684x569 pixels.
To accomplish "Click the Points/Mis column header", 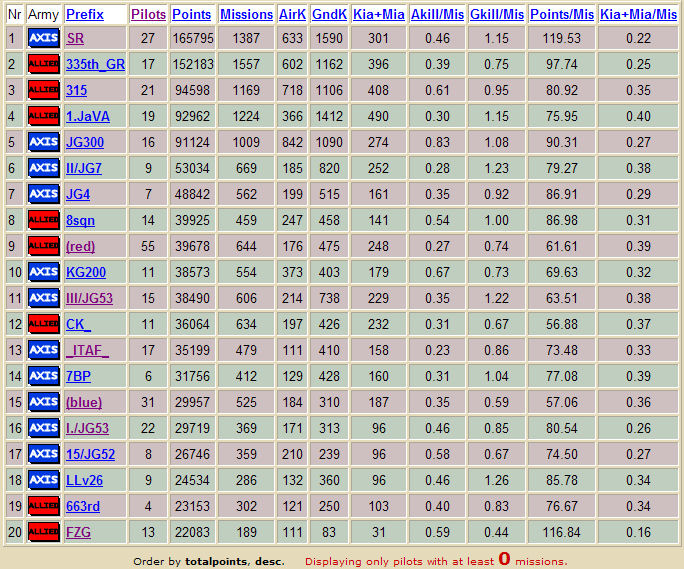I will [x=561, y=15].
